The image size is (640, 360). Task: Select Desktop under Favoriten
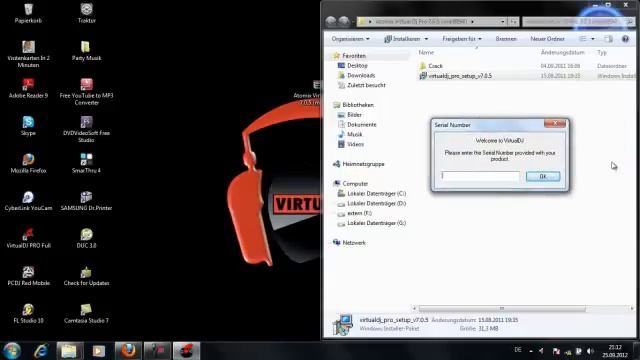click(x=357, y=65)
